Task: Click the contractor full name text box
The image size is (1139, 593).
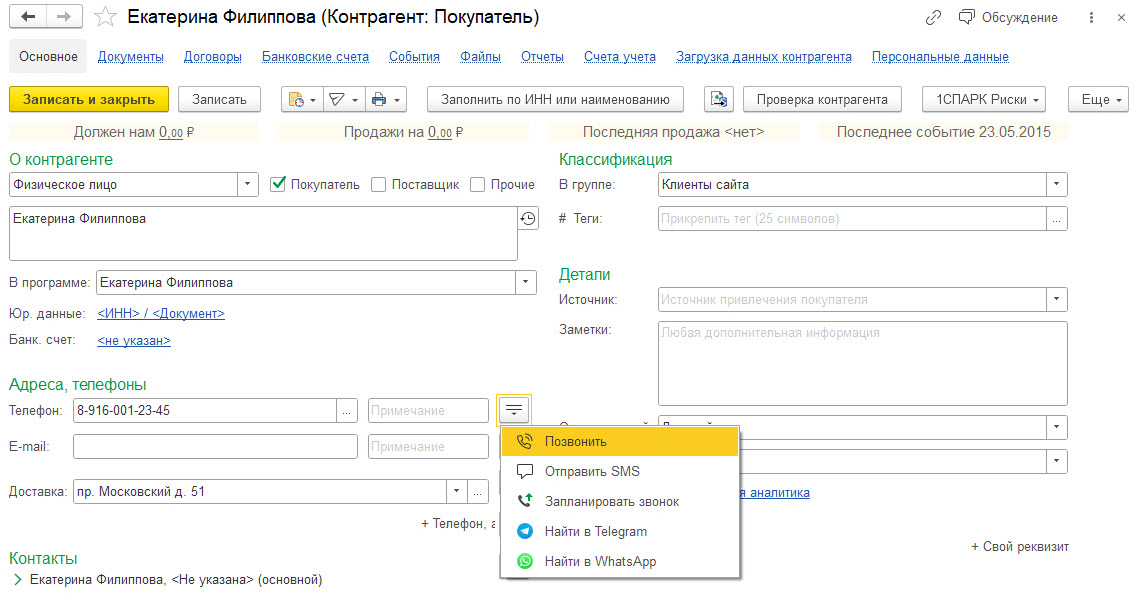Action: [263, 233]
